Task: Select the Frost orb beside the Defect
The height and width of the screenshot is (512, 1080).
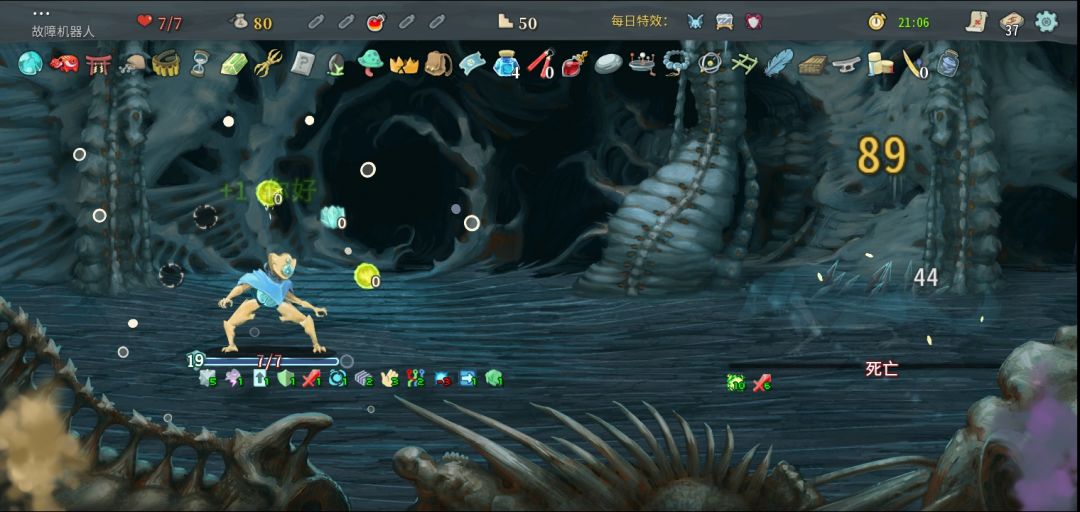Action: [333, 216]
